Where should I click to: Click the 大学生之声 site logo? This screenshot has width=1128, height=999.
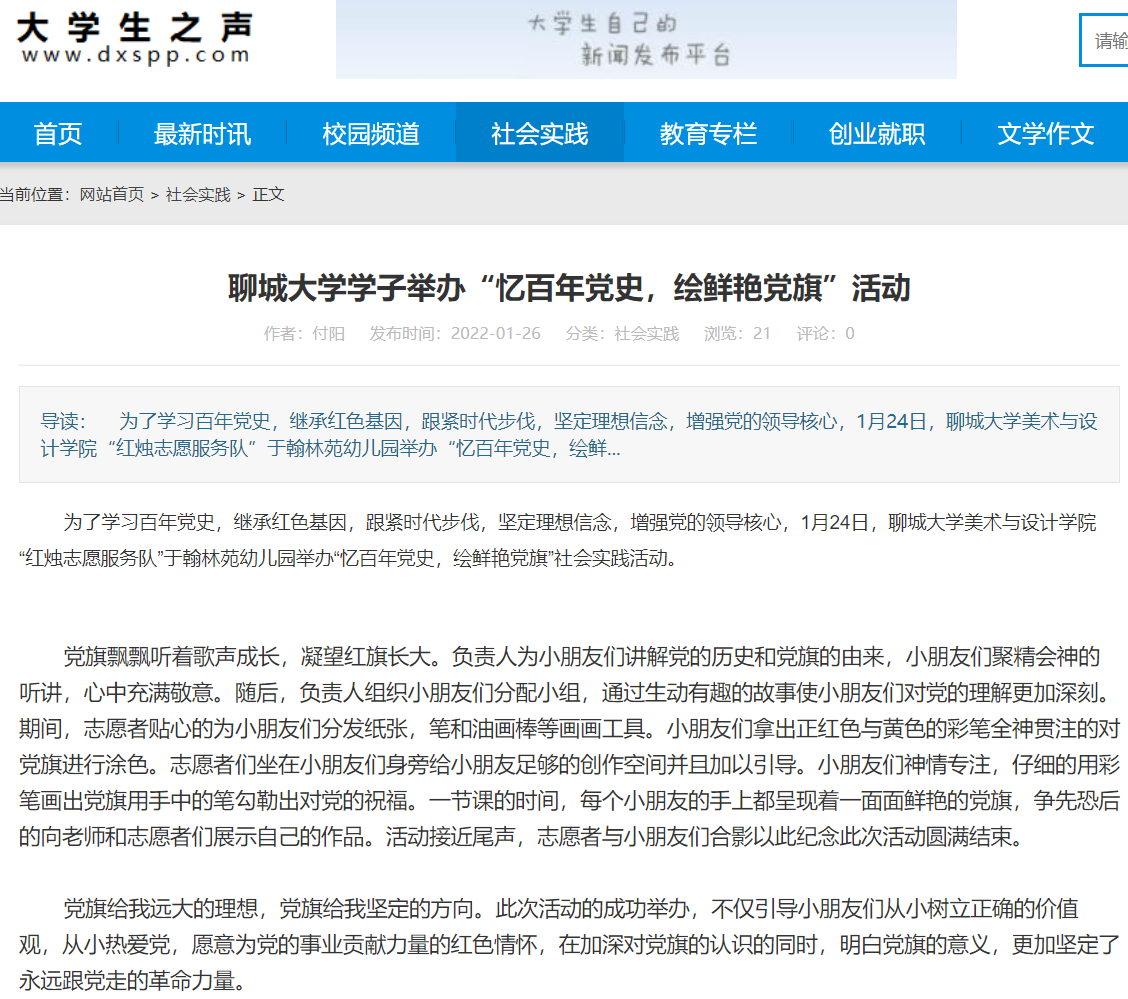[x=135, y=40]
